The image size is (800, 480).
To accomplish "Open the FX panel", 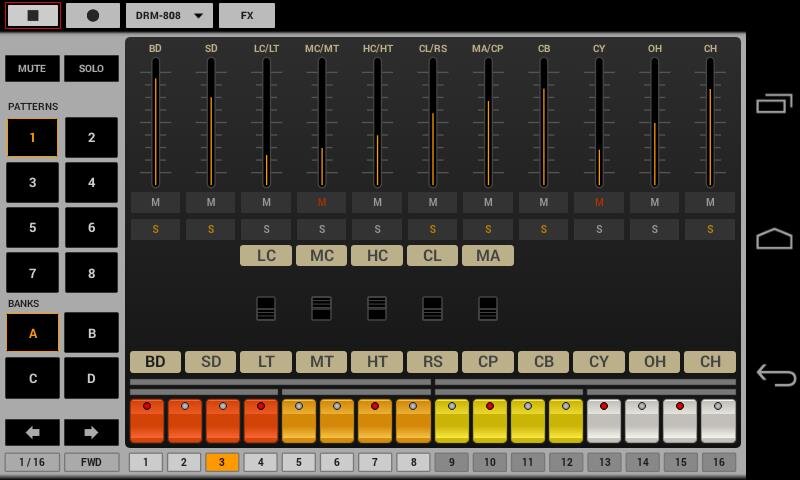I will click(247, 15).
